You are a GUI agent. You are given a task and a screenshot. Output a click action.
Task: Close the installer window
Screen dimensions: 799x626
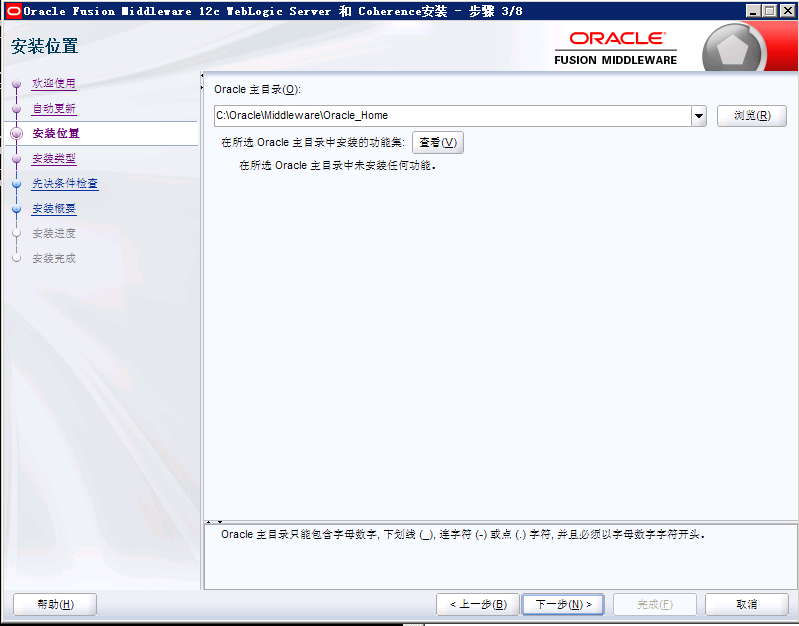787,11
